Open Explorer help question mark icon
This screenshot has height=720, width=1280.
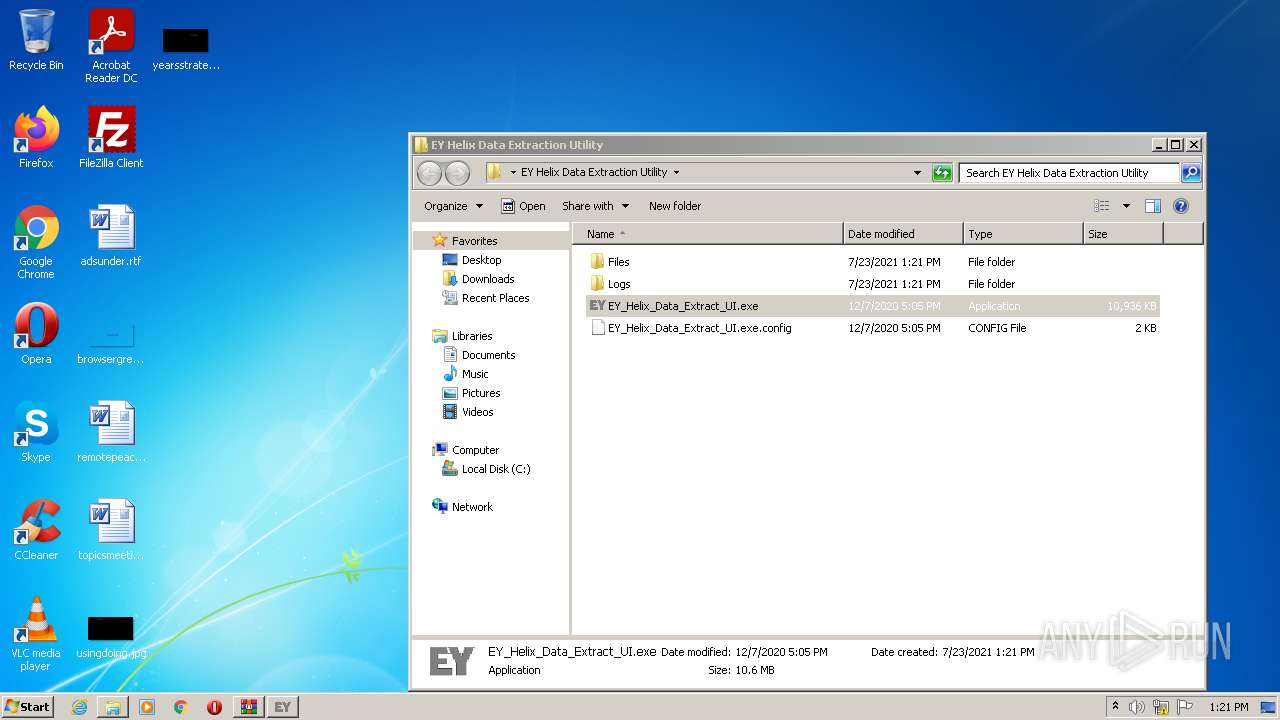pos(1180,206)
